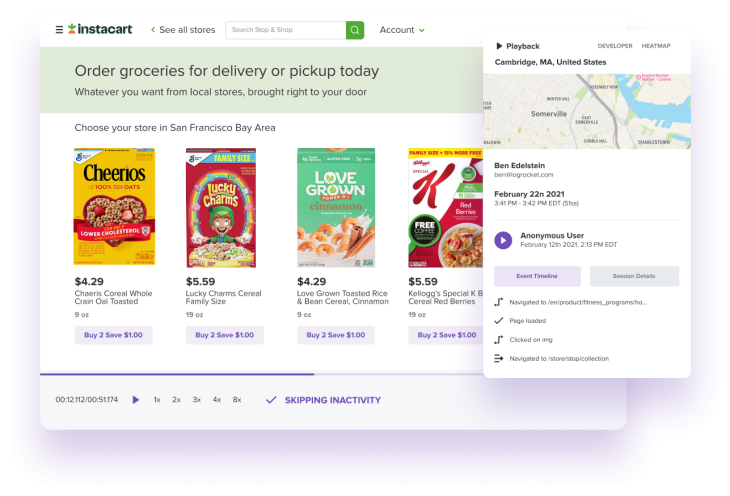
Task: Click the ben@logrocket.com email
Action: click(x=524, y=175)
